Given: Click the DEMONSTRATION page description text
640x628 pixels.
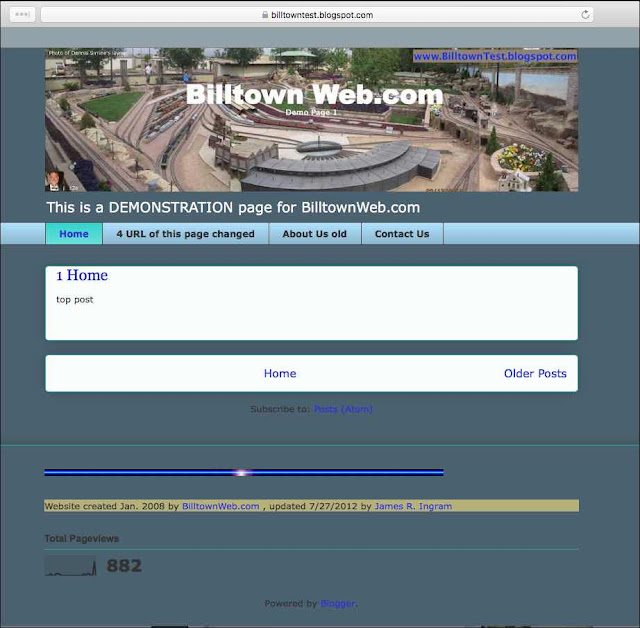Looking at the screenshot, I should click(233, 207).
